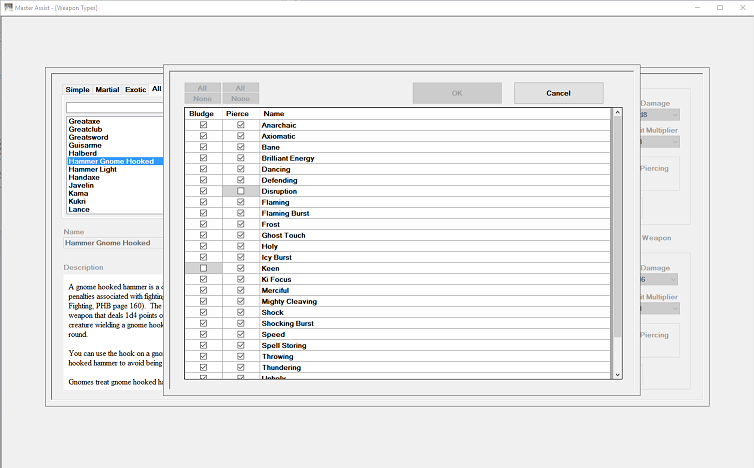Select Guisarme in weapon list
This screenshot has height=468, width=754.
point(115,145)
